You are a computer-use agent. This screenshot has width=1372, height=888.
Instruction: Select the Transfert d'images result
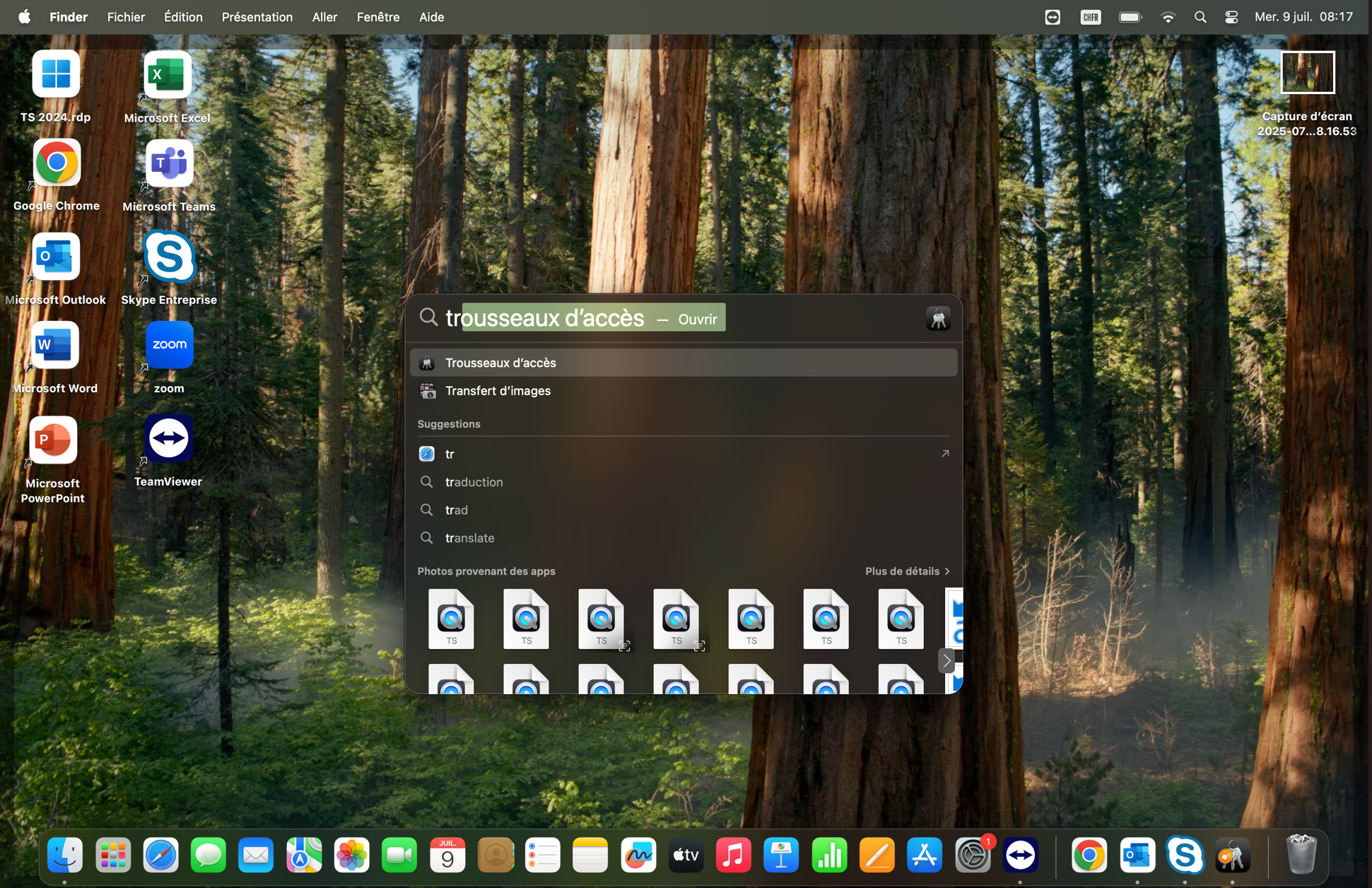(x=498, y=391)
